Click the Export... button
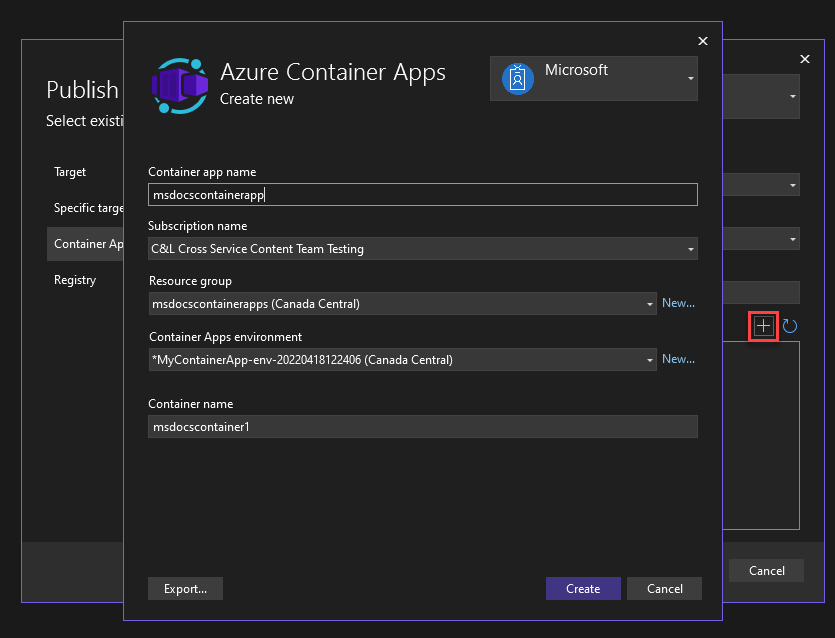Screen dimensions: 835x638 (185, 589)
